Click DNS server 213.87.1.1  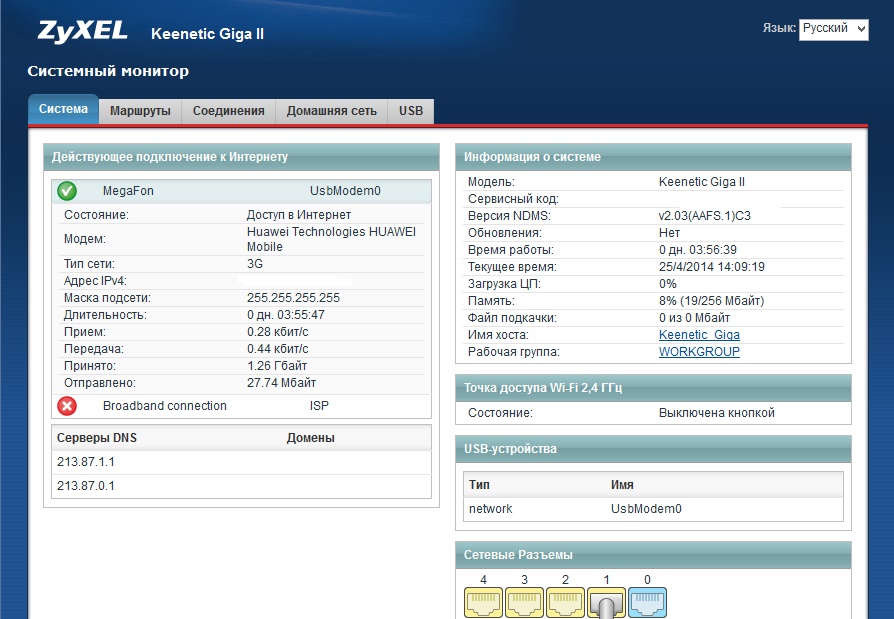click(86, 462)
